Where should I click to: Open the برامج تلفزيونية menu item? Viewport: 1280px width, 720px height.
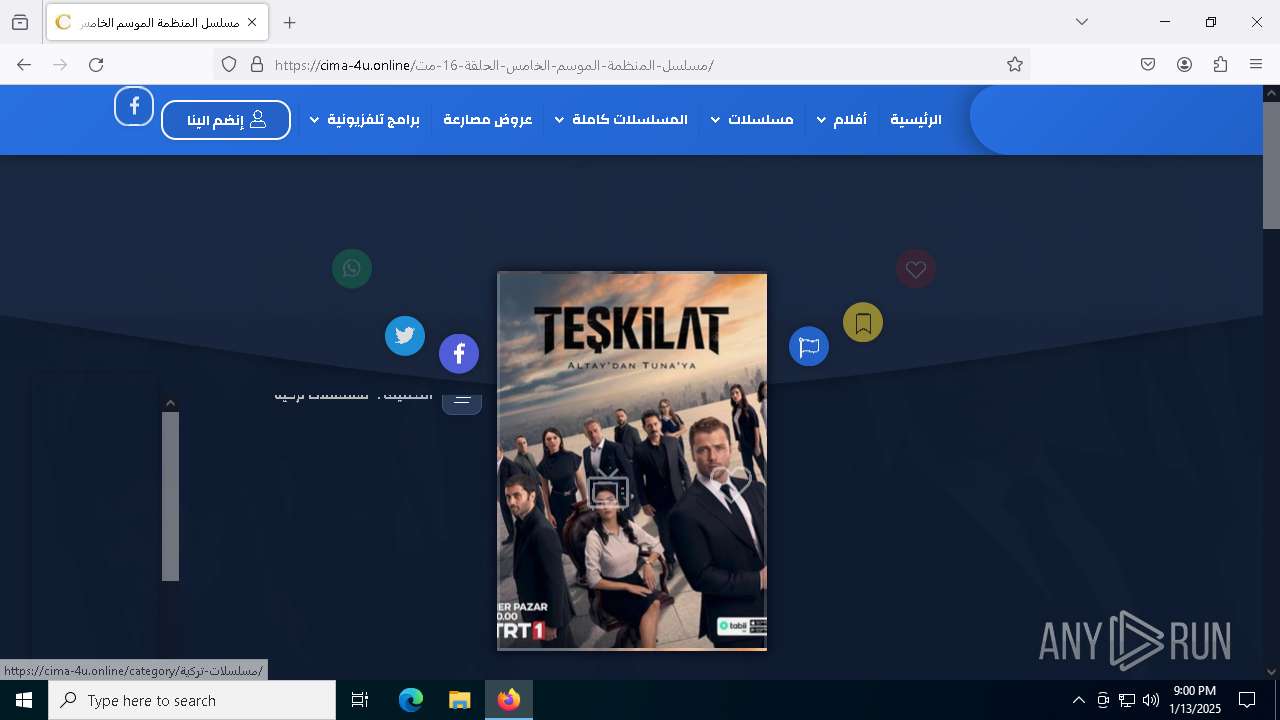coord(373,119)
